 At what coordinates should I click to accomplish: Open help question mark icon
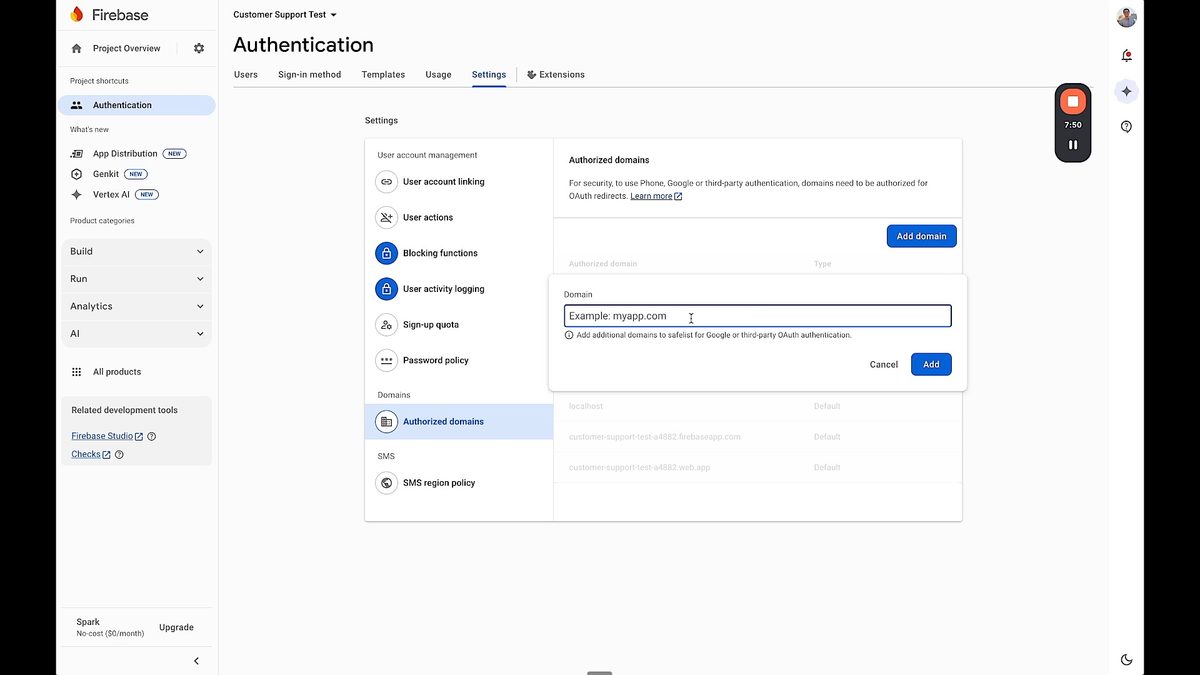click(1127, 127)
